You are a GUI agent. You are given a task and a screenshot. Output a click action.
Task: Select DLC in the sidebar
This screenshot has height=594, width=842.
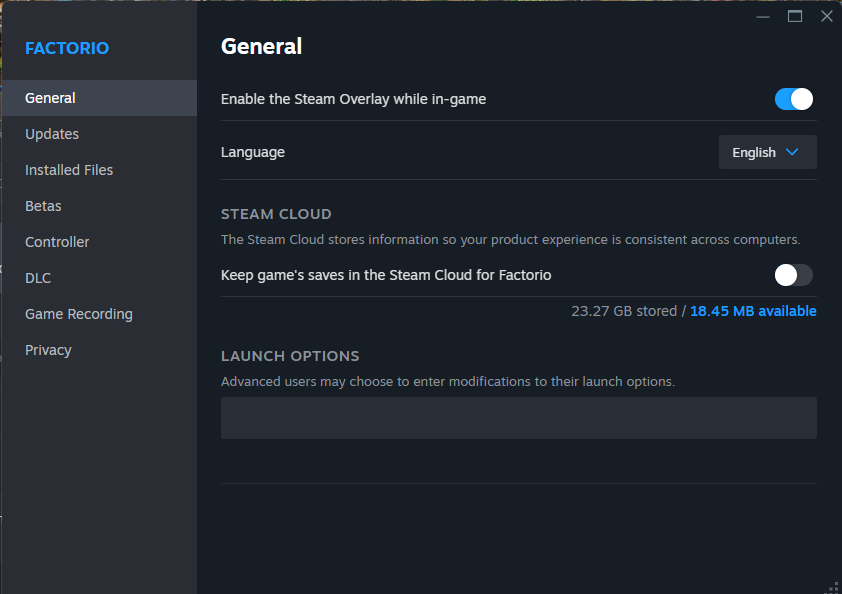pyautogui.click(x=99, y=278)
